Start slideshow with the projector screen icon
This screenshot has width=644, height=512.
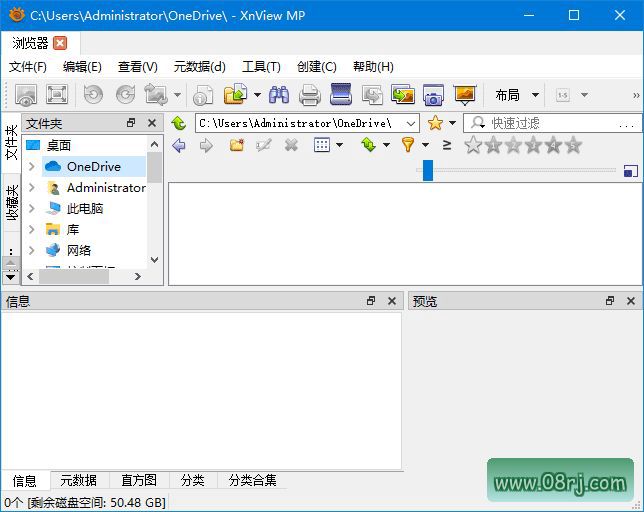pyautogui.click(x=465, y=95)
